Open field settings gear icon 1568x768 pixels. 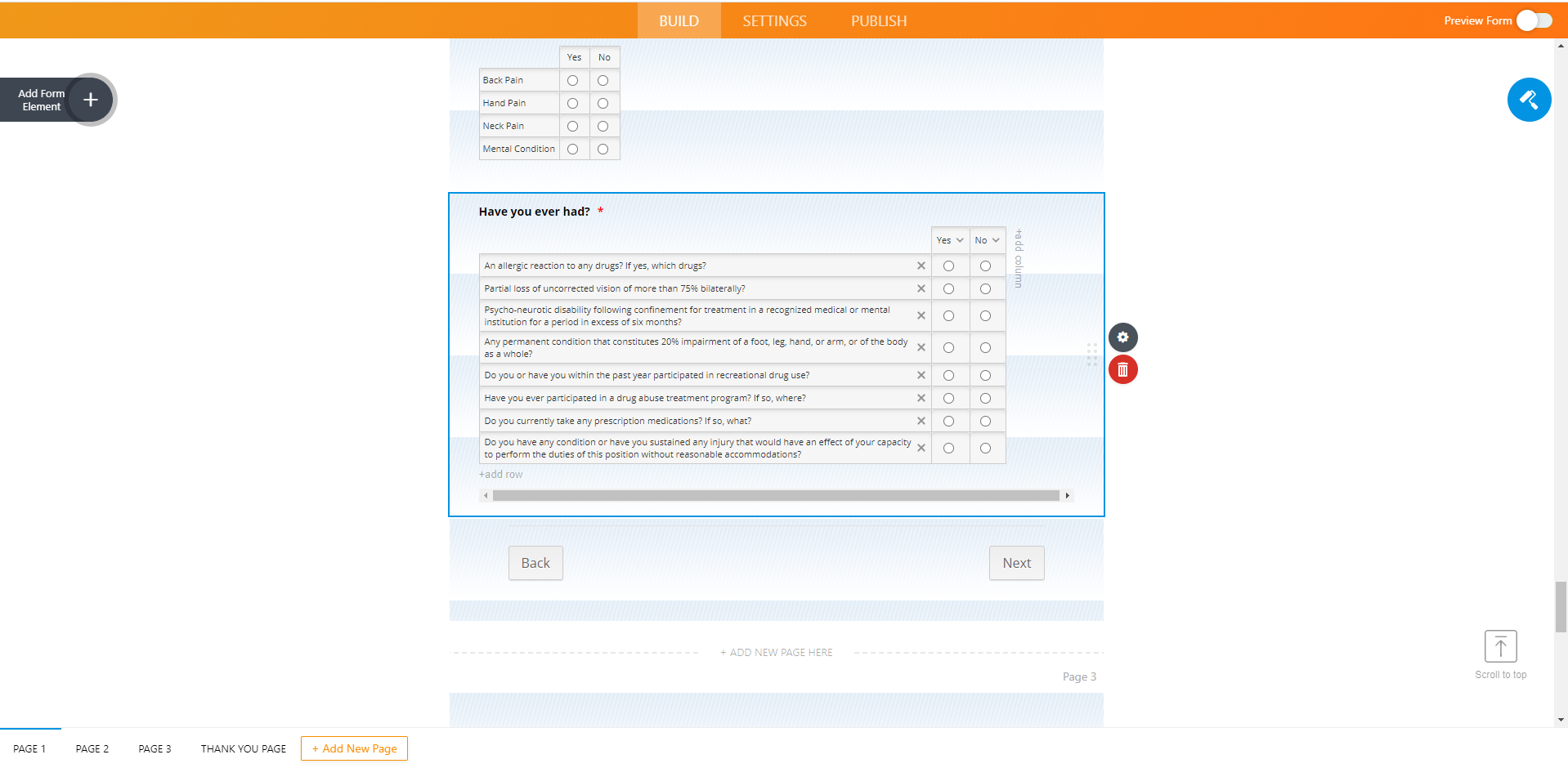point(1122,337)
